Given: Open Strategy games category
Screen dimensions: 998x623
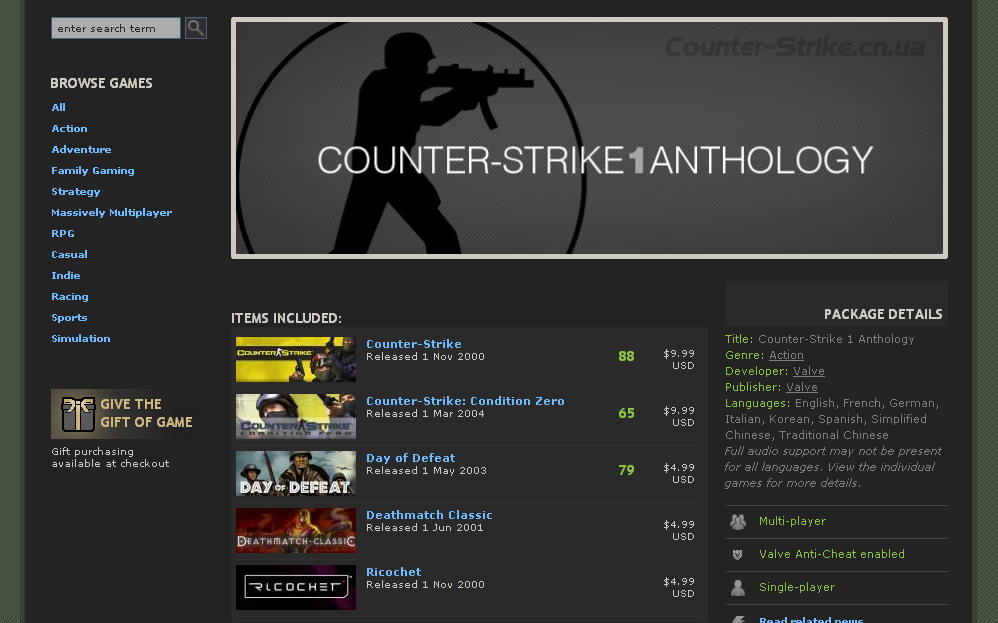Looking at the screenshot, I should pos(76,192).
